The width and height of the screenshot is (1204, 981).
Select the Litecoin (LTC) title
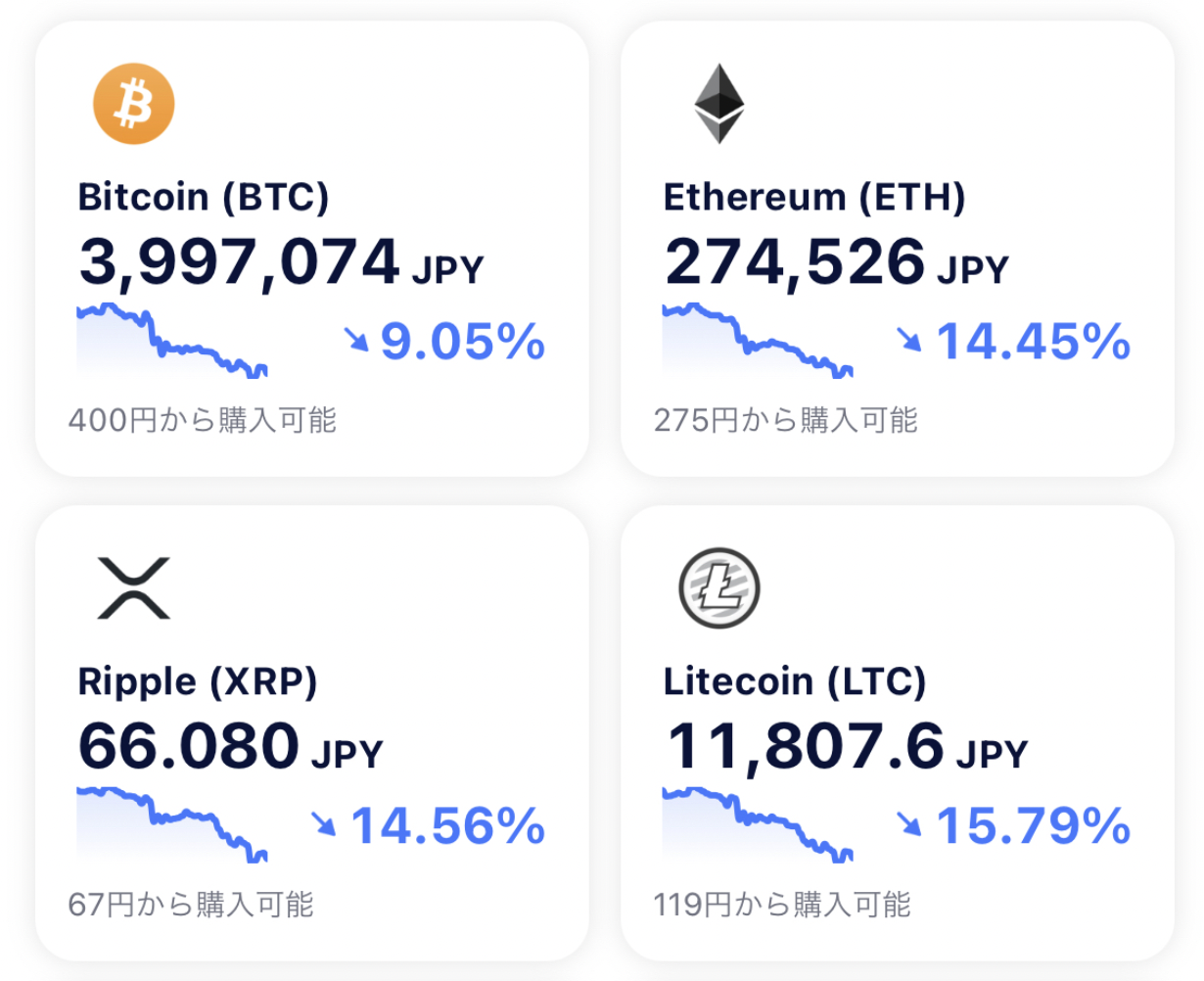click(795, 681)
